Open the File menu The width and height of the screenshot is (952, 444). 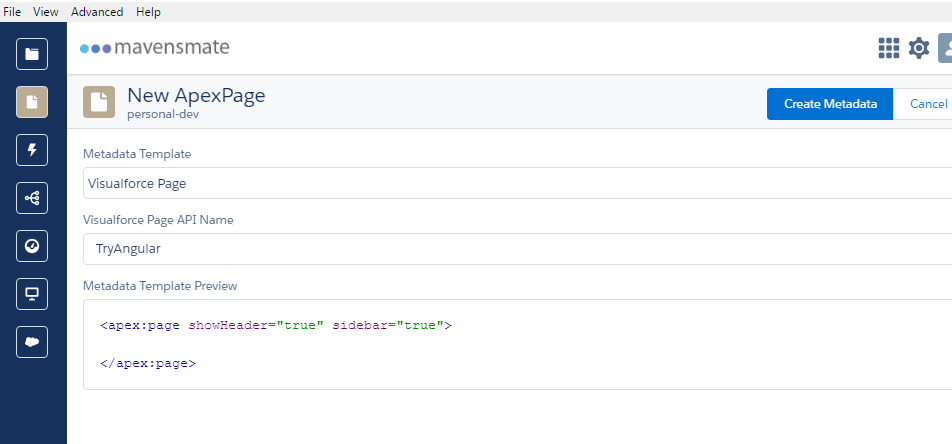pyautogui.click(x=12, y=12)
